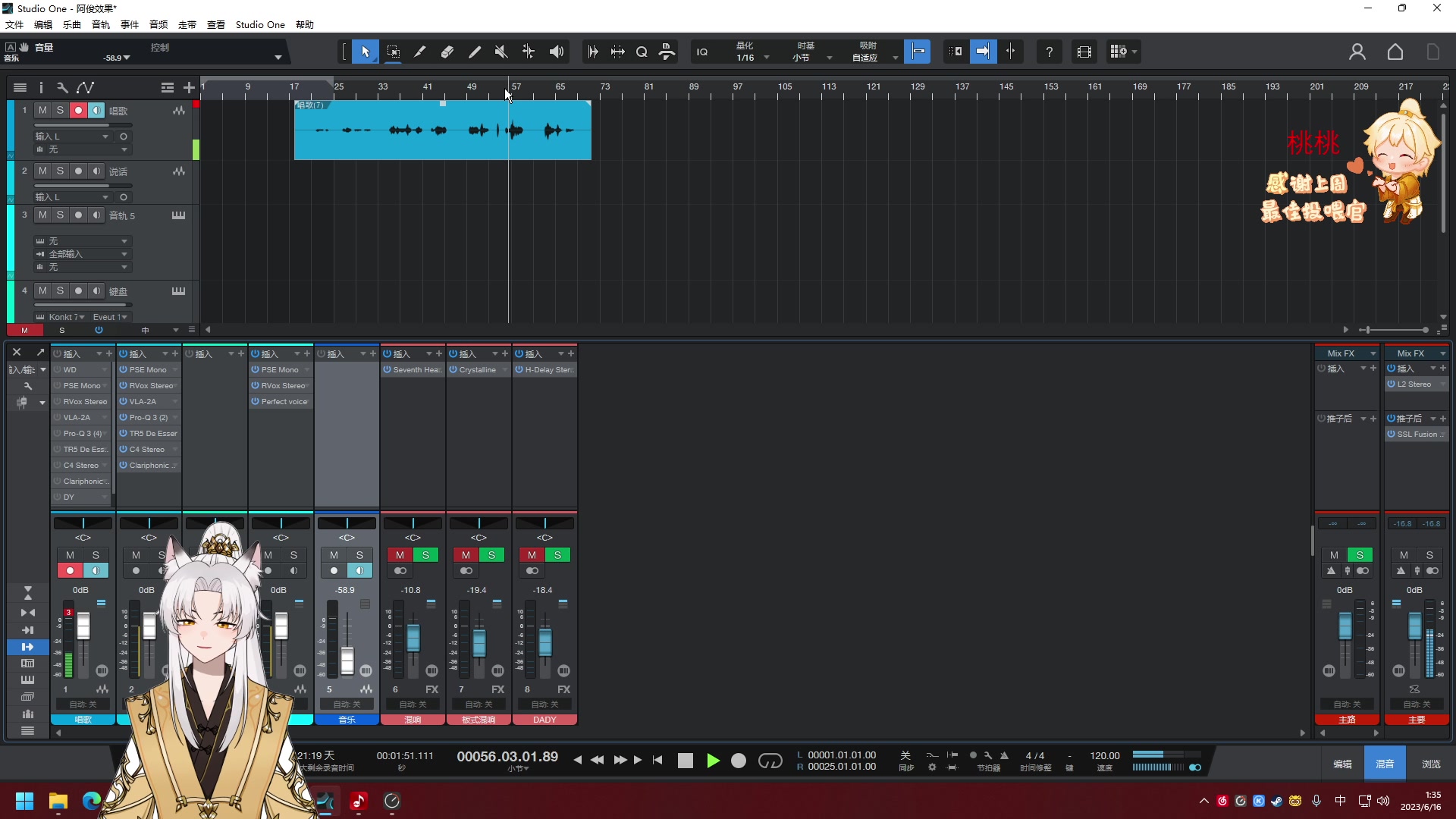Open the 浏览 browser view button

(x=1431, y=764)
